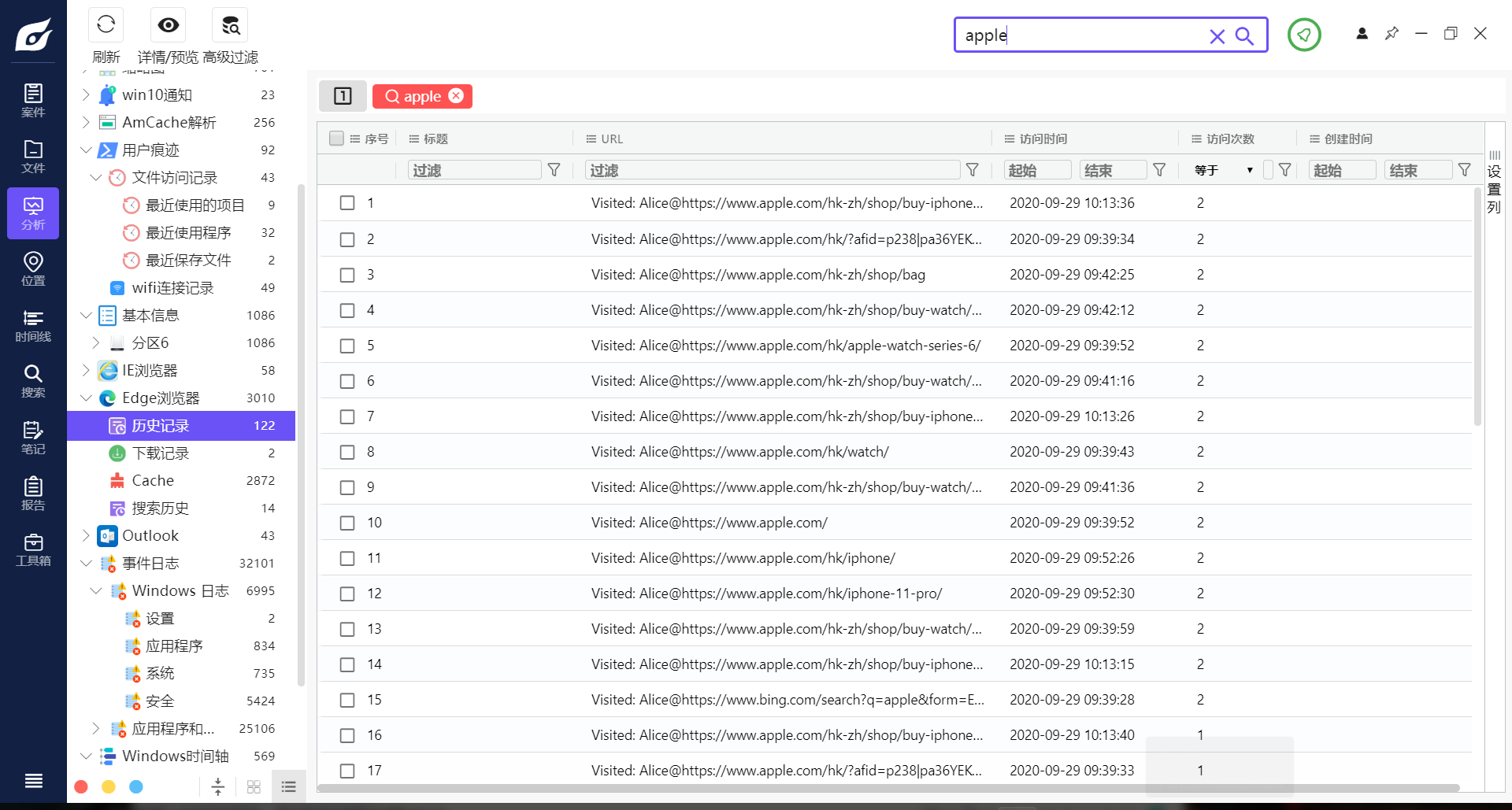Viewport: 1512px width, 810px height.
Task: Check the row 15 checkbox
Action: click(x=347, y=700)
